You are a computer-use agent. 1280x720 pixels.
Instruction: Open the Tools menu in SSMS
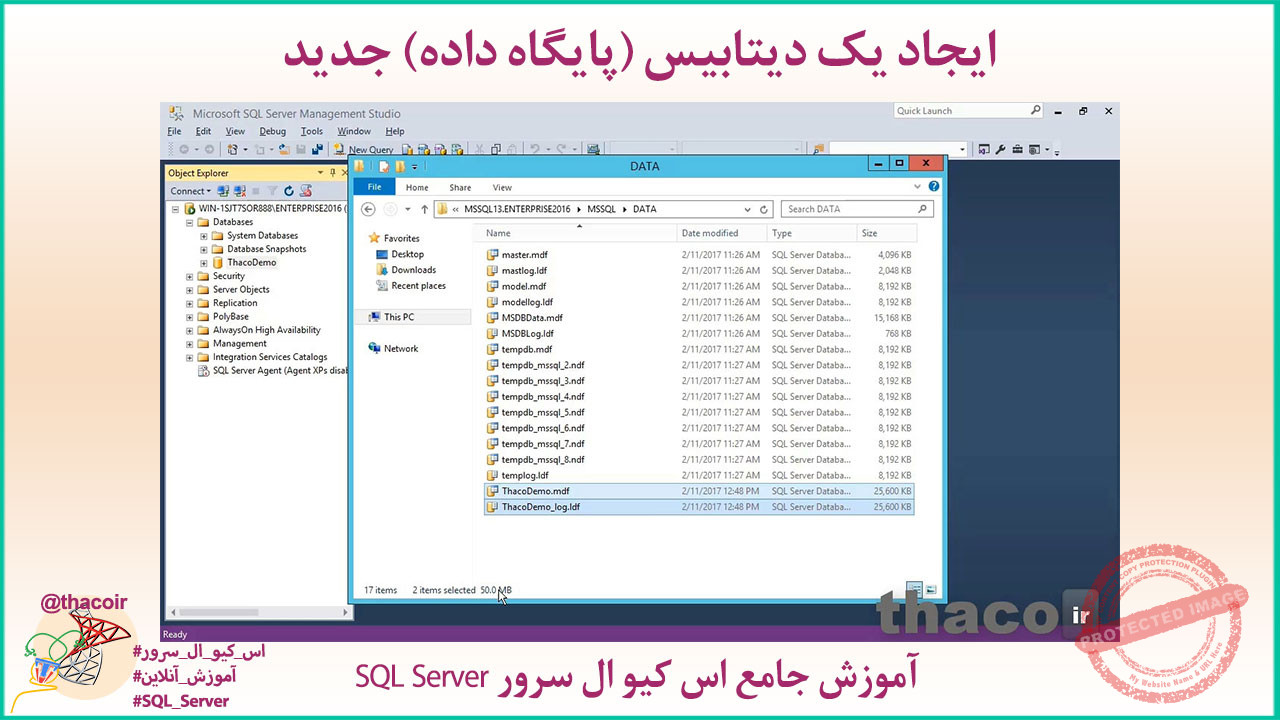click(312, 131)
